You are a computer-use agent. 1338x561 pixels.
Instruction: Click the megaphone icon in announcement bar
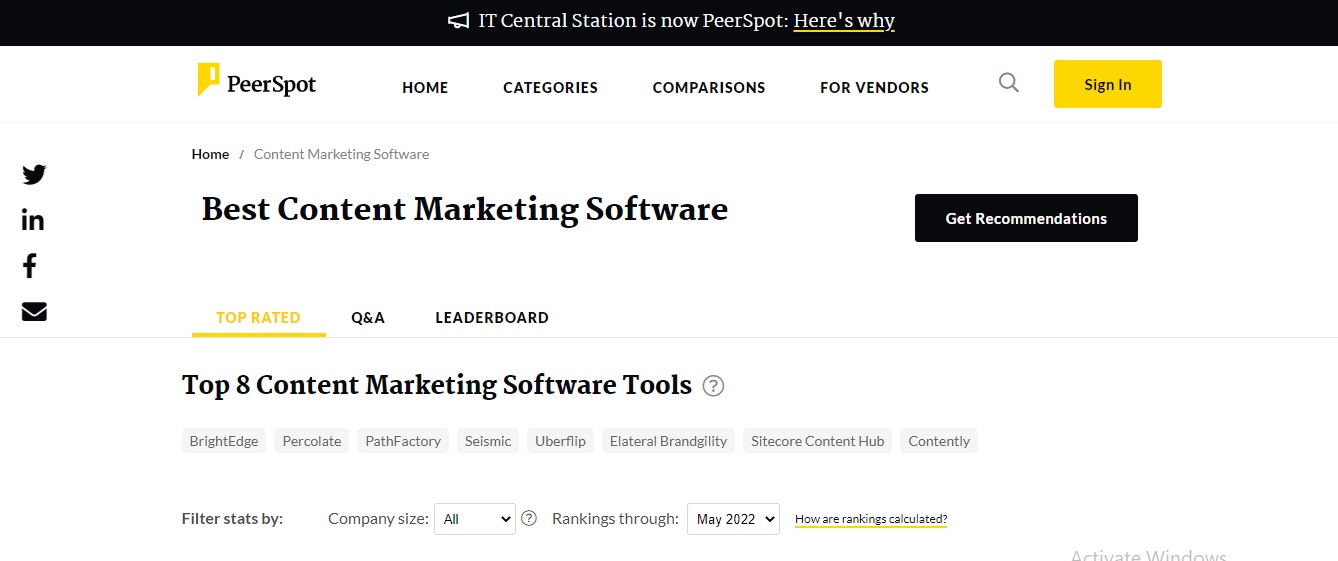tap(458, 21)
